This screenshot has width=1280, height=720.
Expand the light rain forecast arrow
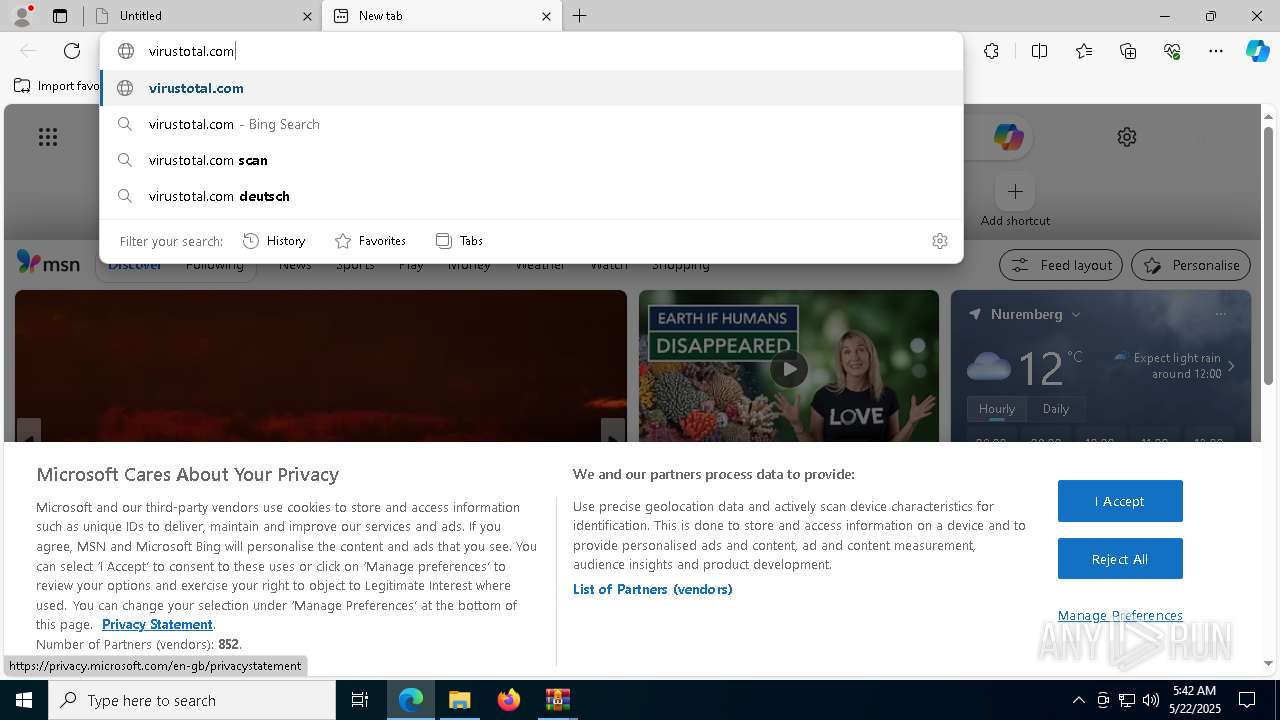1231,366
